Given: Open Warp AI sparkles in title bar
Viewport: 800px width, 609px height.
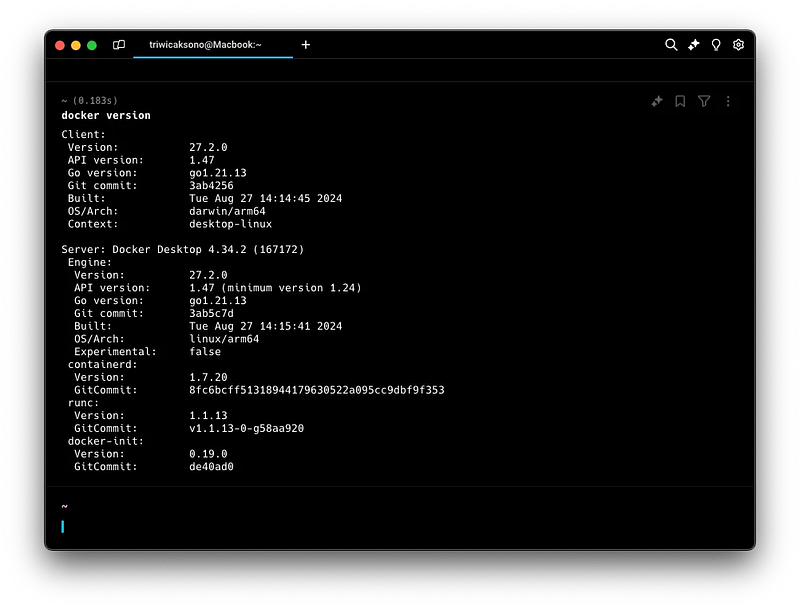Looking at the screenshot, I should 693,45.
